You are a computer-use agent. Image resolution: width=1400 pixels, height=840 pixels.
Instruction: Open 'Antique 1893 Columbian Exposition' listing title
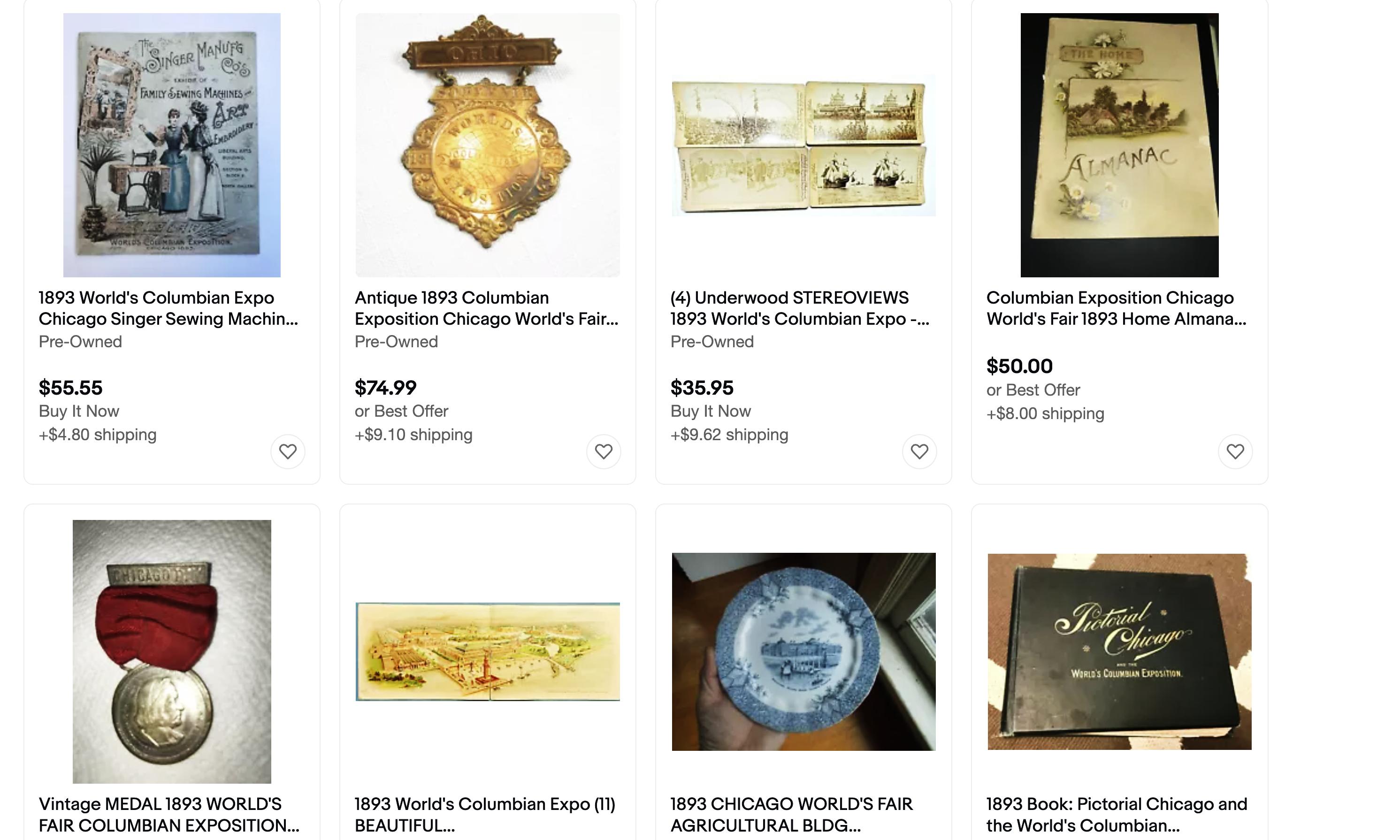[486, 308]
